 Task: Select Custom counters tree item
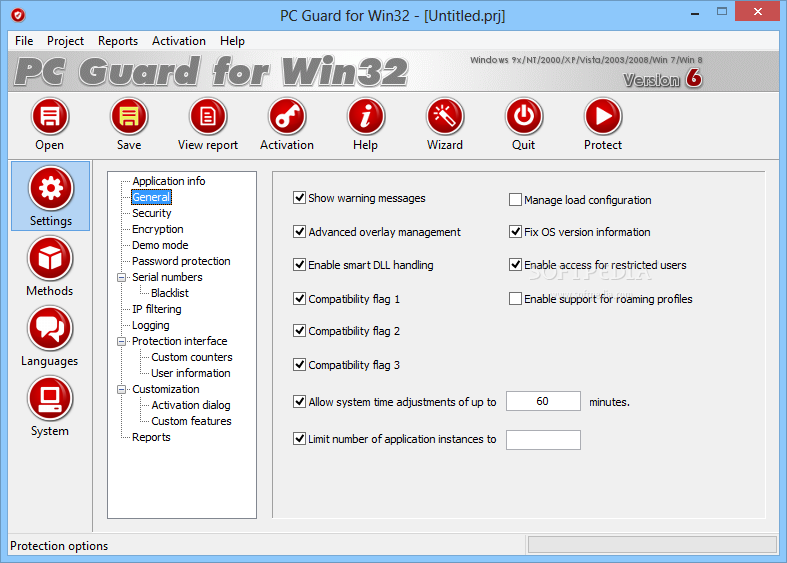point(192,357)
